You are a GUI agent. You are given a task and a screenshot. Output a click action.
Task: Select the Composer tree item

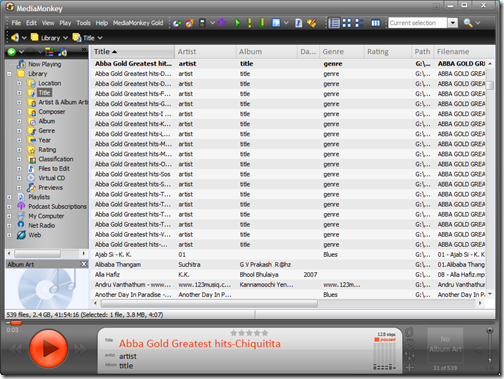[52, 112]
